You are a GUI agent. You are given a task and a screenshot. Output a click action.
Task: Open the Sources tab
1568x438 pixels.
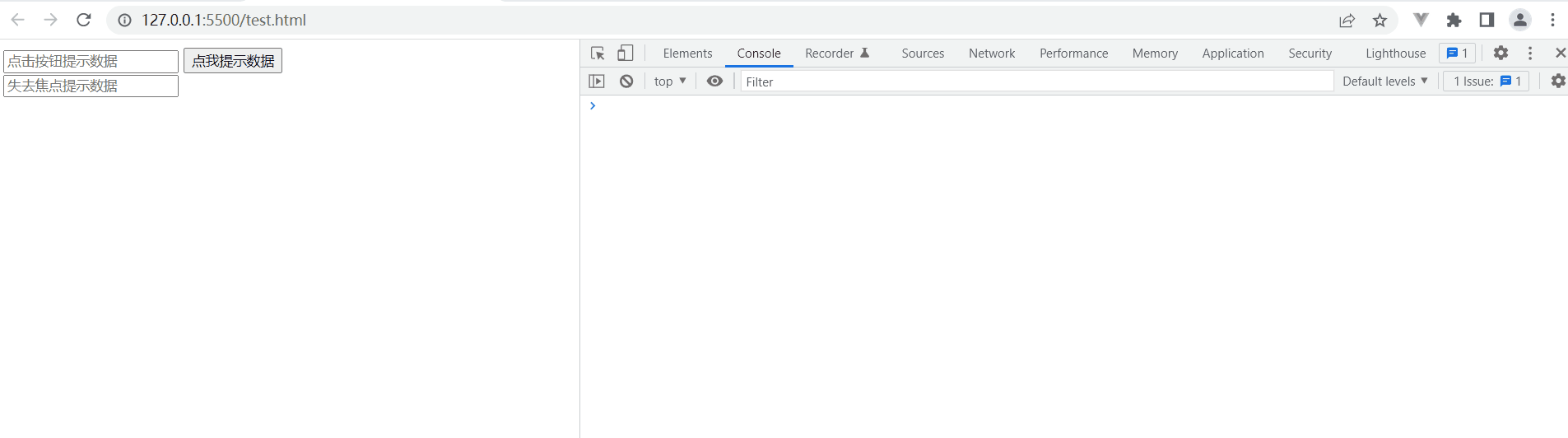pyautogui.click(x=923, y=54)
